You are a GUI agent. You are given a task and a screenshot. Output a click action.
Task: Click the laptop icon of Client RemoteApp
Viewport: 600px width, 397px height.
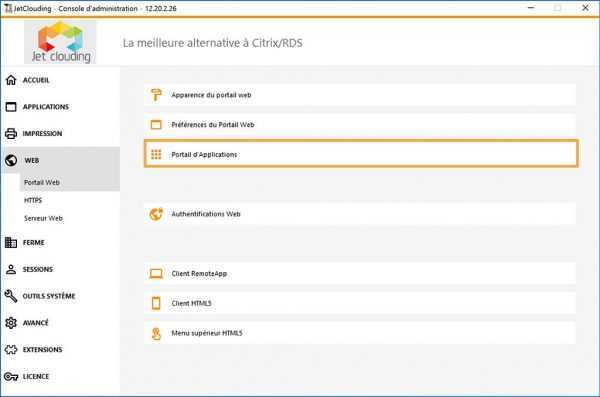pos(156,274)
